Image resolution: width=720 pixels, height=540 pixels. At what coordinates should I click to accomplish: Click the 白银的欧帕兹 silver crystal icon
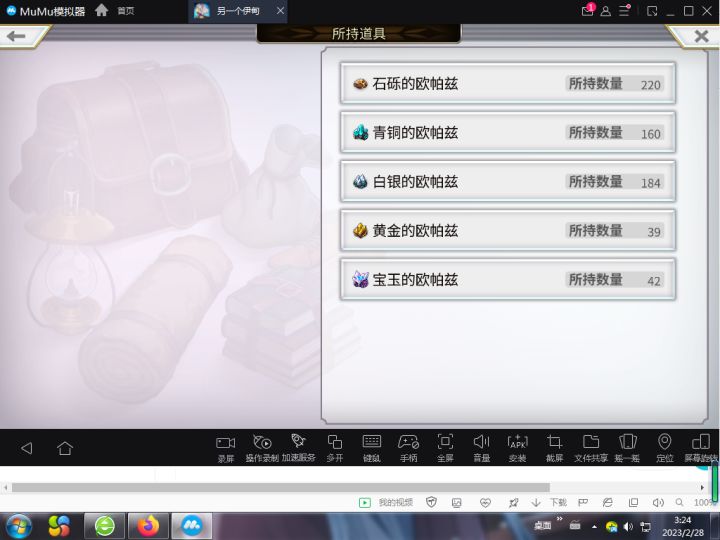click(360, 182)
